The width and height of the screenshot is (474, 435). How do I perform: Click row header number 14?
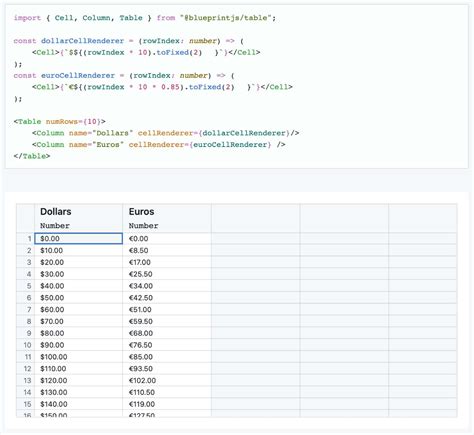(25, 392)
